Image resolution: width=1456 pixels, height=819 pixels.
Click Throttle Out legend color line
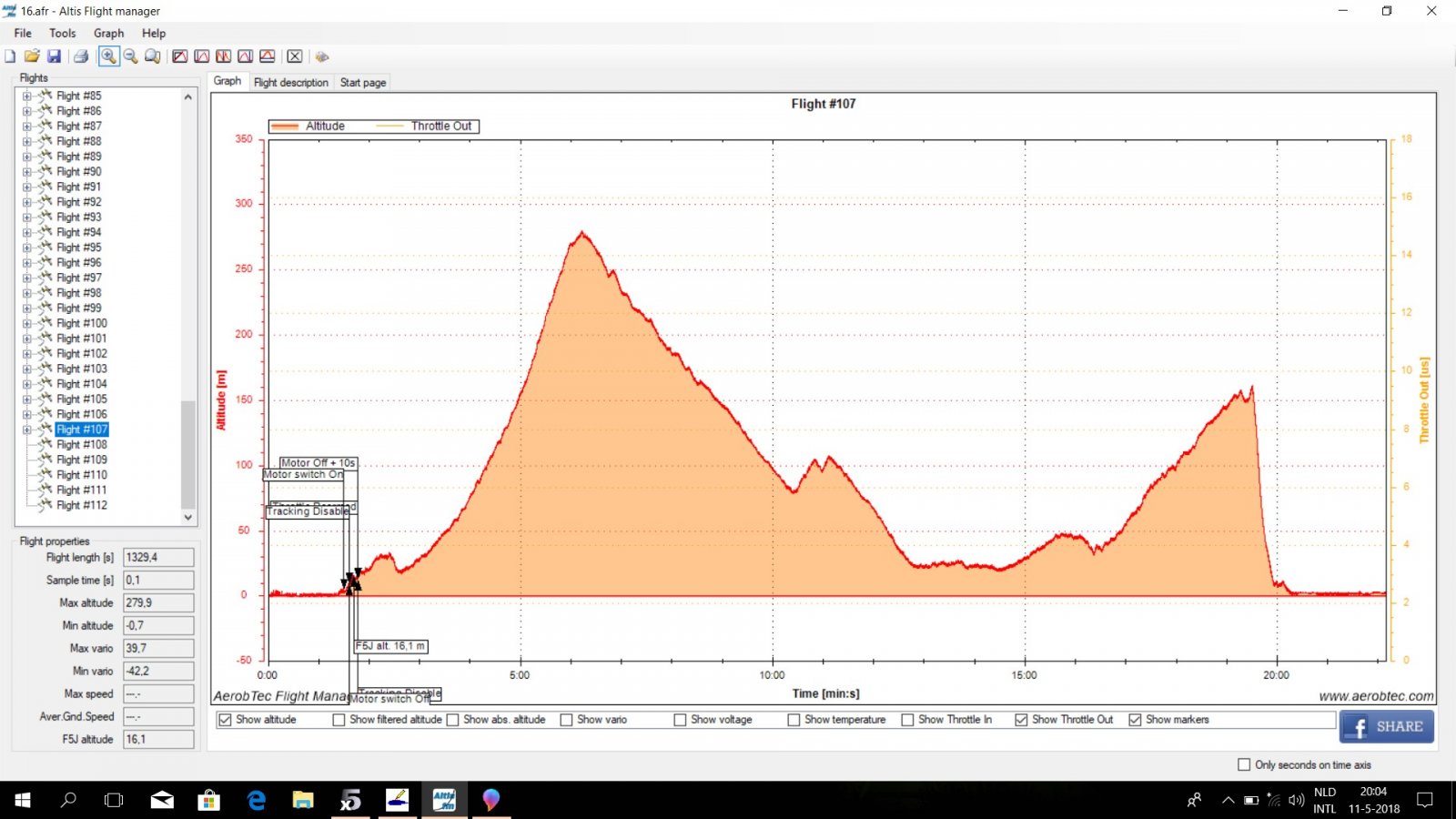[x=389, y=126]
